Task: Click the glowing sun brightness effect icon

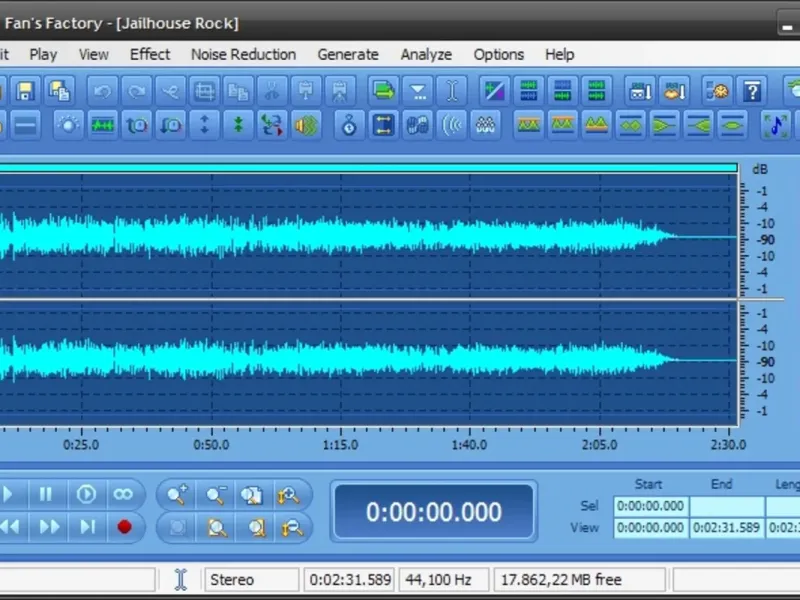Action: [68, 125]
